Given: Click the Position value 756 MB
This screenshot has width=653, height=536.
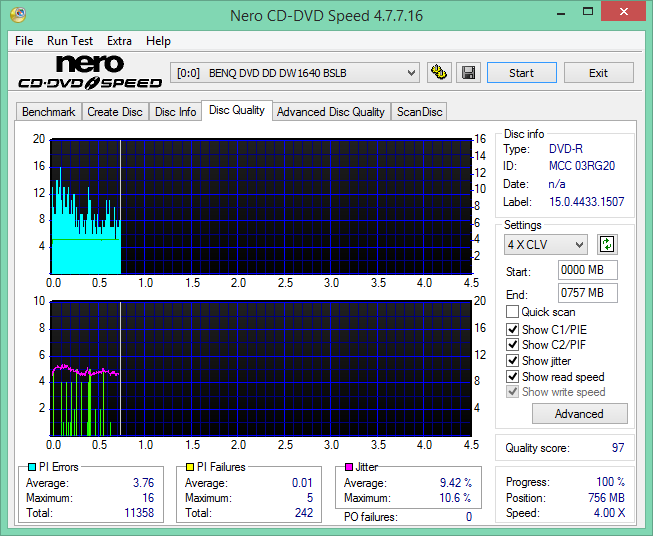Looking at the screenshot, I should pos(606,498).
